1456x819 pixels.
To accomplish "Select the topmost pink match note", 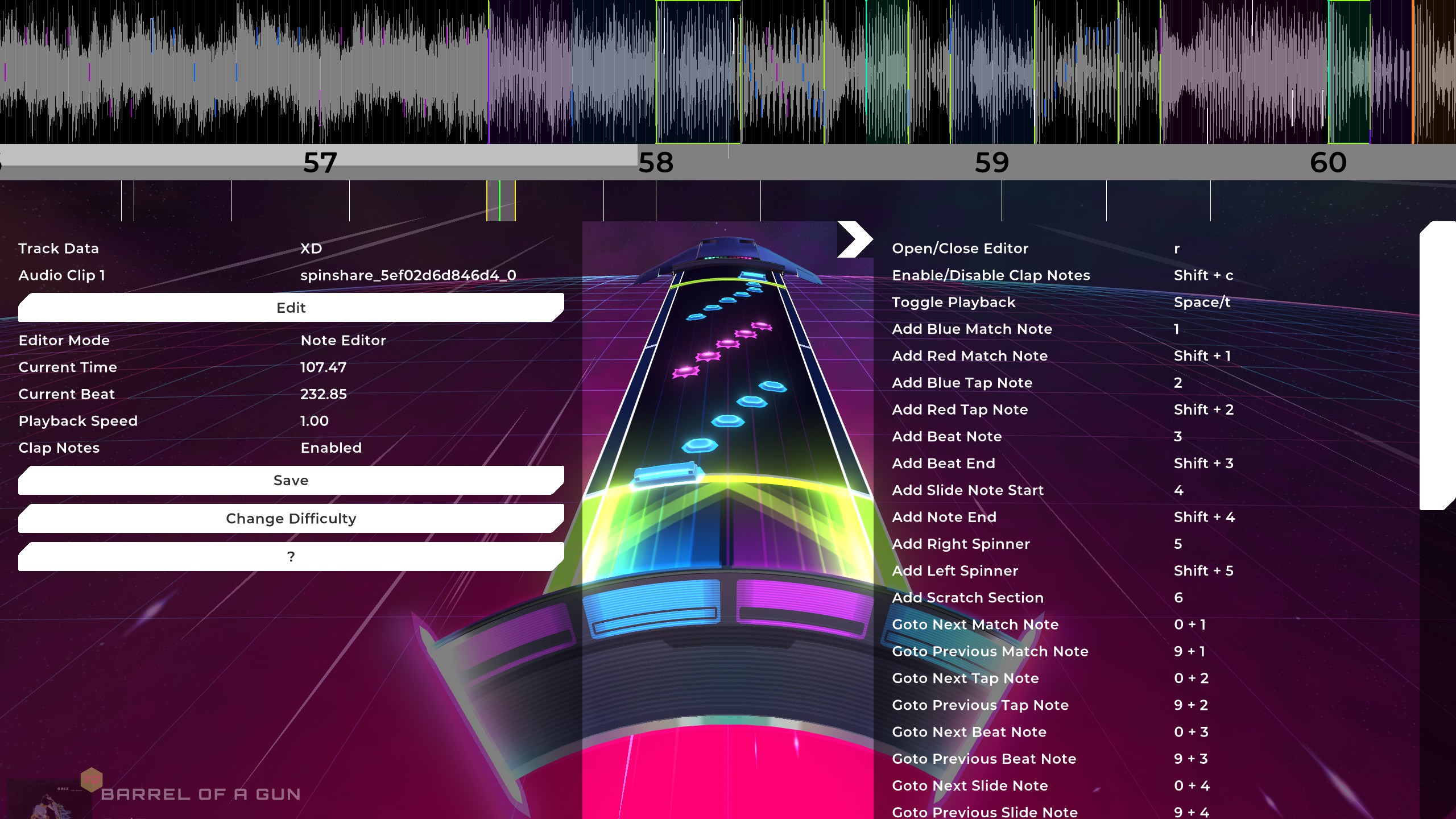I will 761,326.
